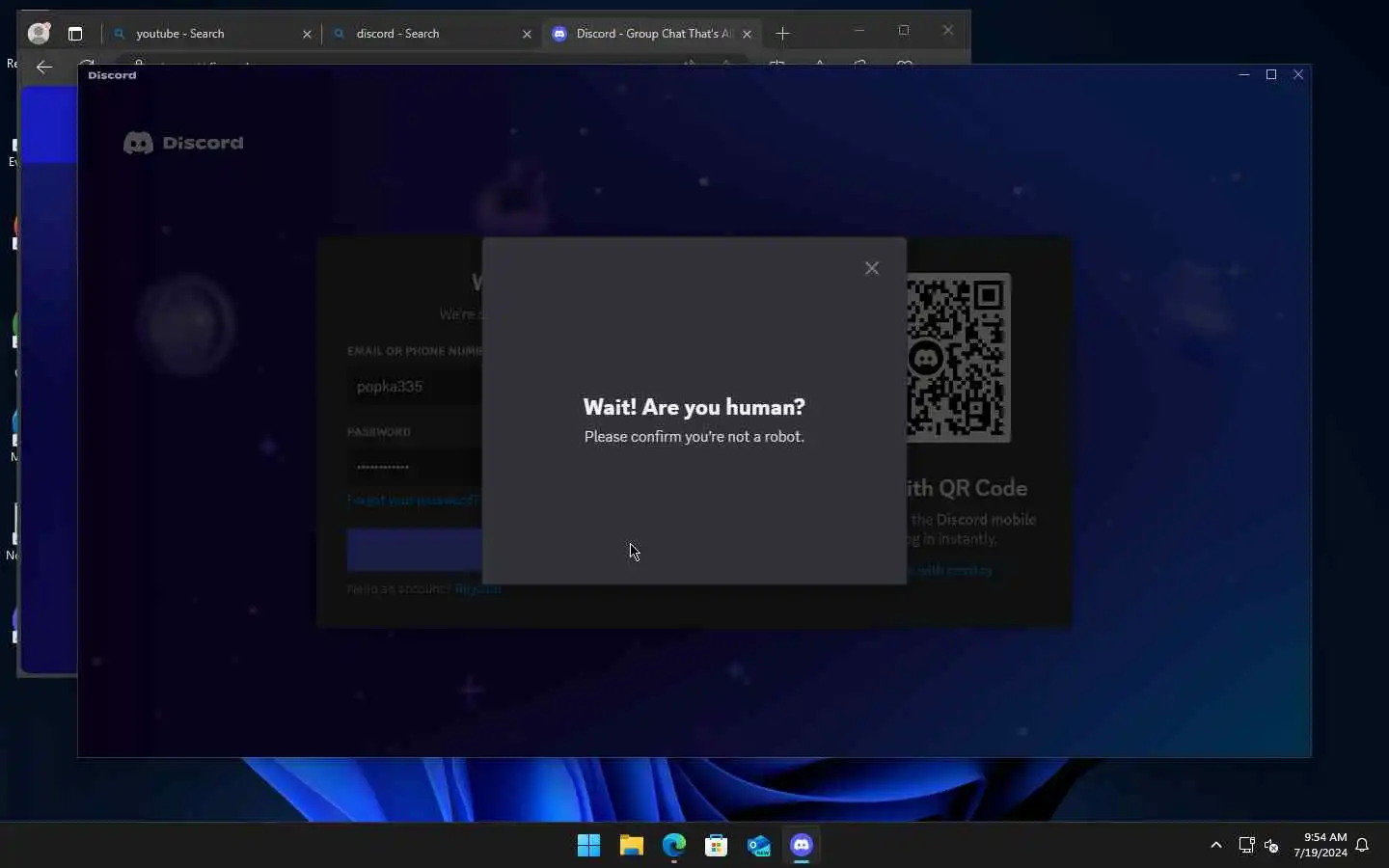Click the password input field

click(x=415, y=467)
